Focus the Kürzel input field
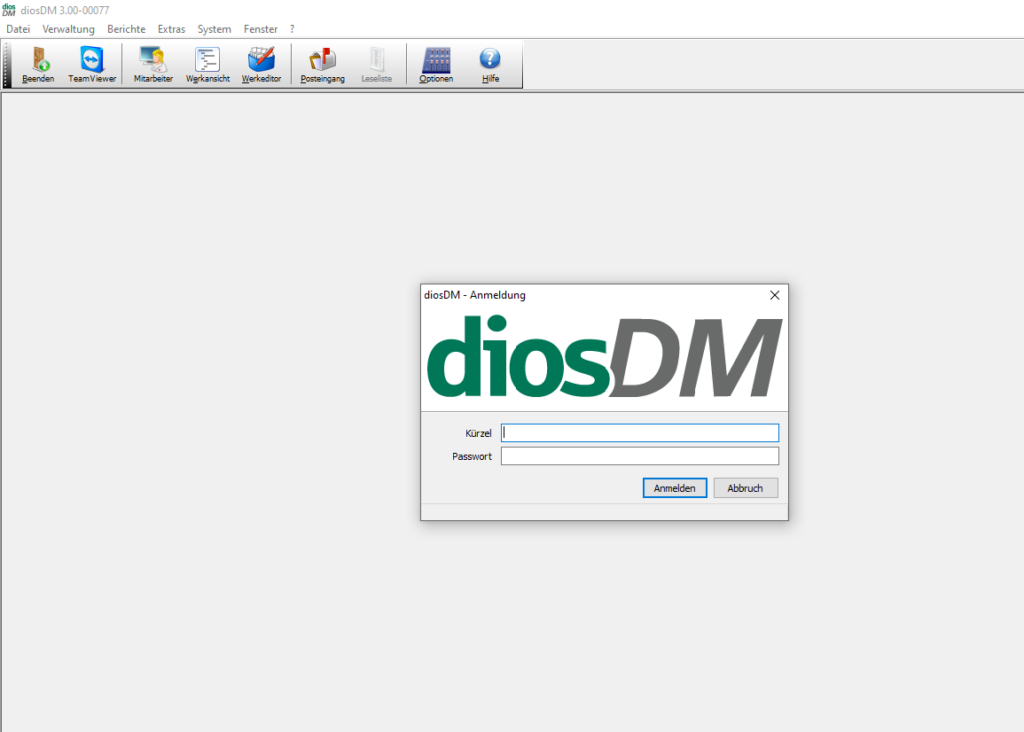 640,433
